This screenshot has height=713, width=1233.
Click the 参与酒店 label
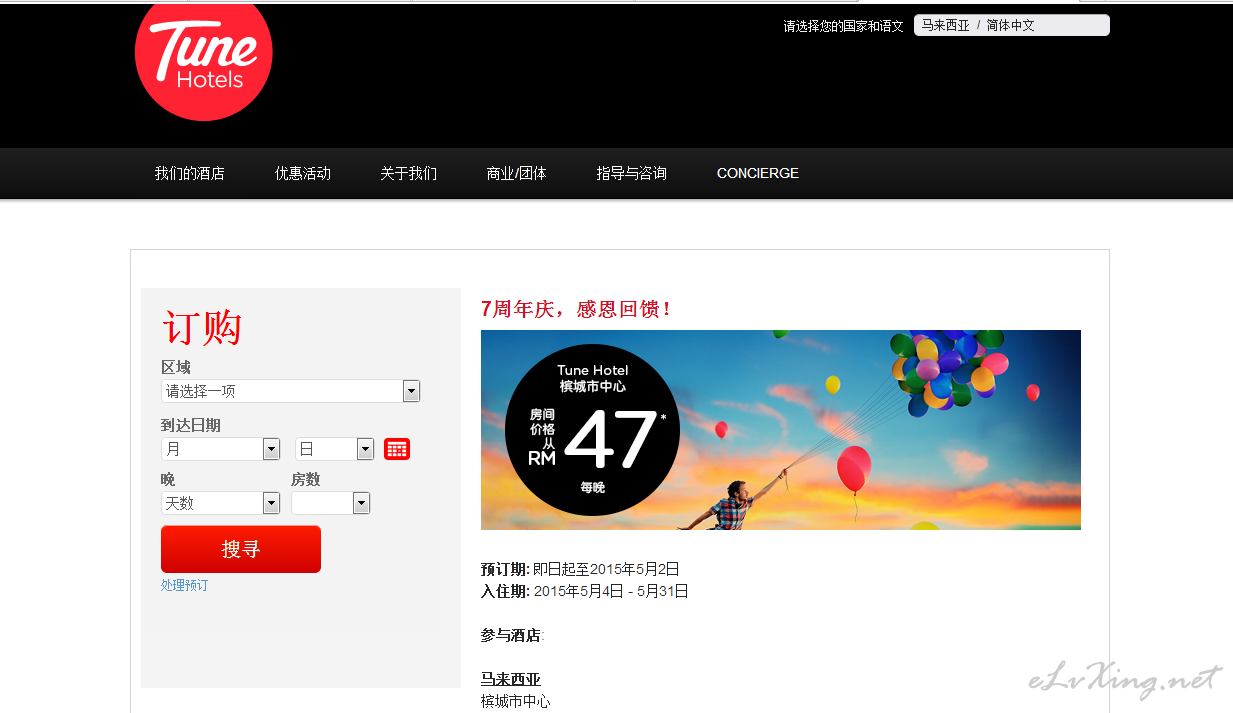[513, 635]
